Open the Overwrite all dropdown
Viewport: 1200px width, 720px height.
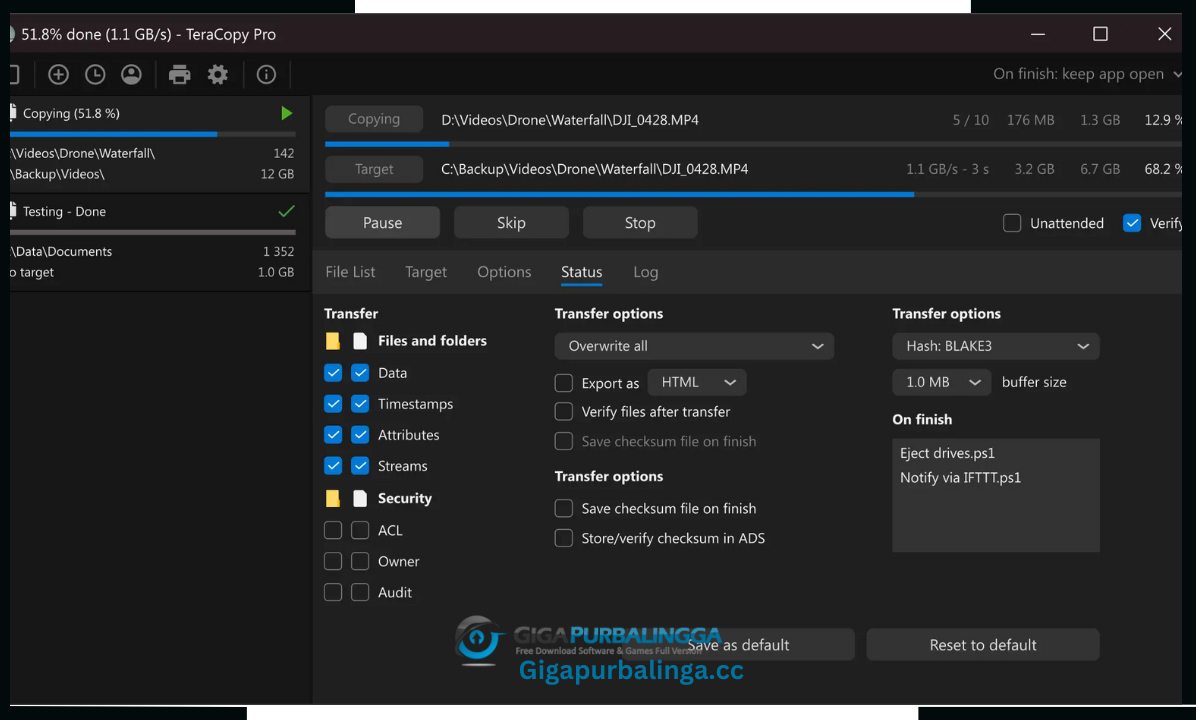point(694,346)
